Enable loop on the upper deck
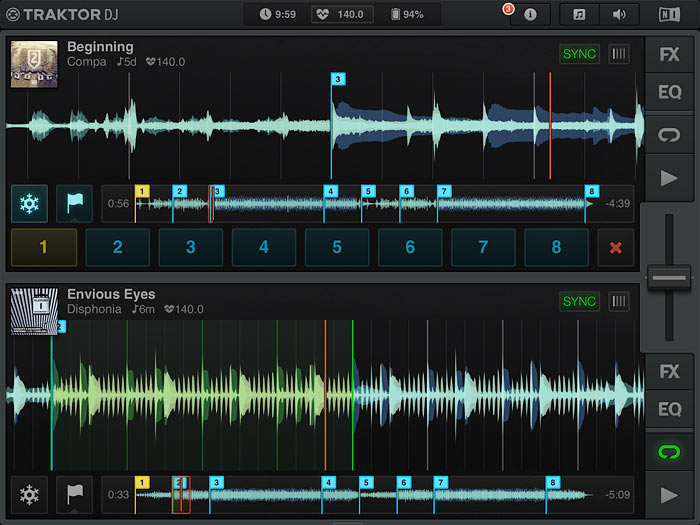The image size is (700, 525). click(669, 134)
